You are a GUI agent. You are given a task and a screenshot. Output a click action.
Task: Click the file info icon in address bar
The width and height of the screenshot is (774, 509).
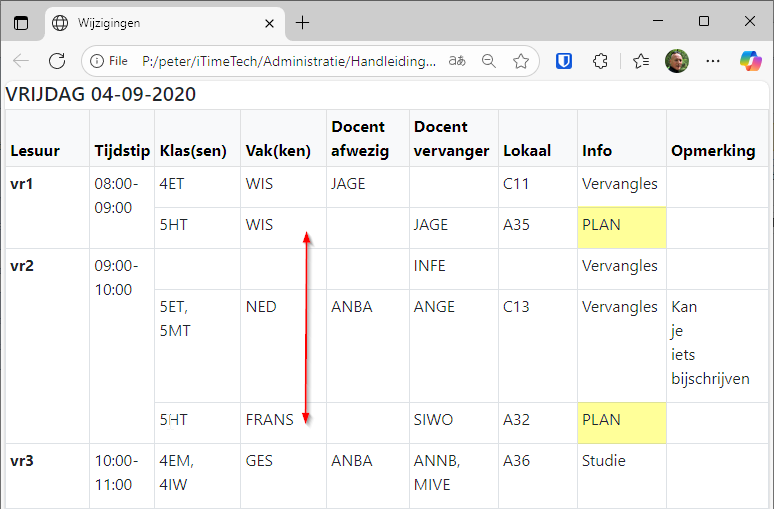(97, 61)
